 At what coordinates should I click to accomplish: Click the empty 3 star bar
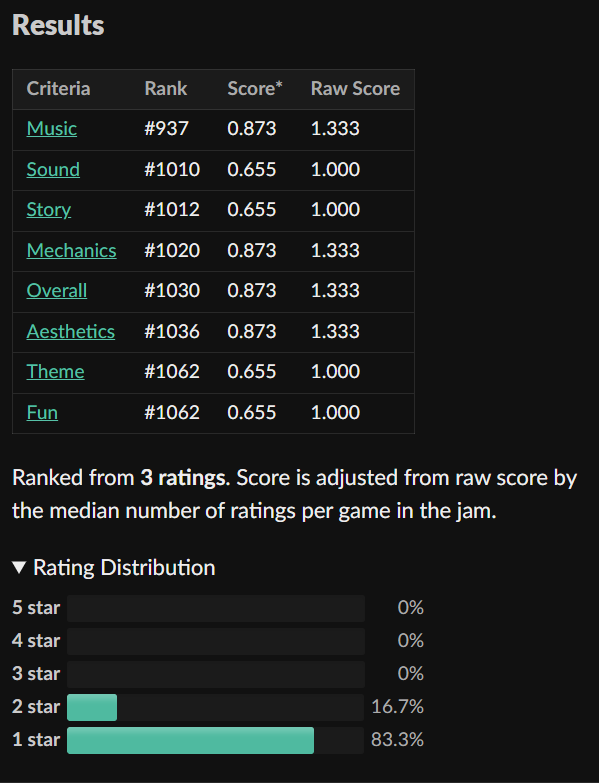coord(216,674)
